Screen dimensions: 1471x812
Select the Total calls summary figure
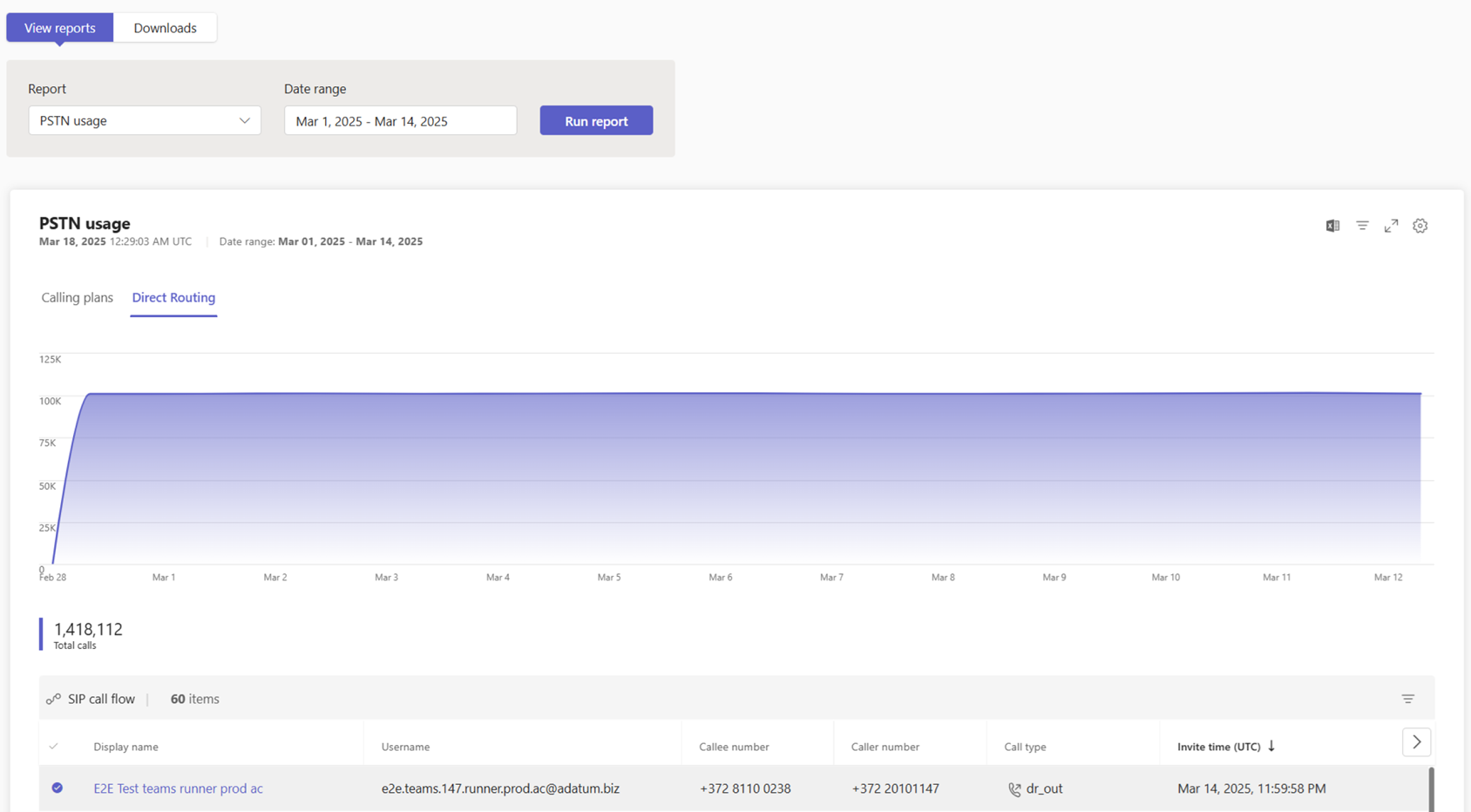(x=87, y=629)
